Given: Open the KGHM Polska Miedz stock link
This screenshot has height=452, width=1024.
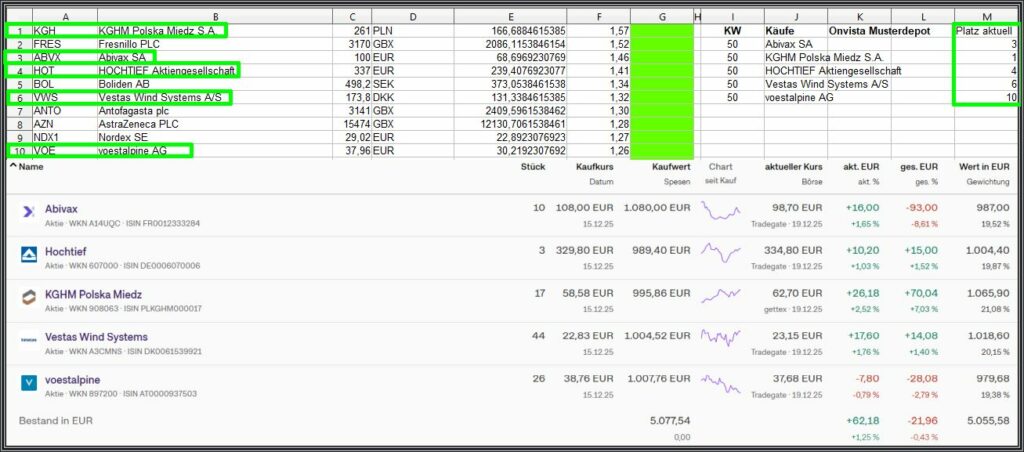Looking at the screenshot, I should tap(93, 295).
